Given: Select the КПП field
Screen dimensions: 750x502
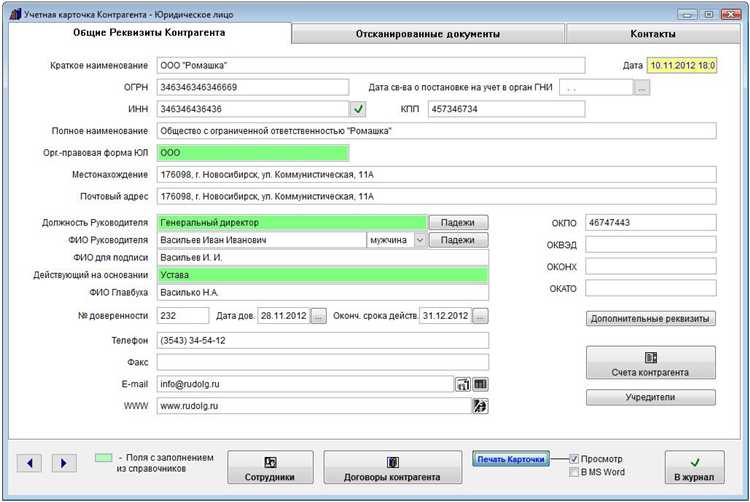Looking at the screenshot, I should coord(506,109).
